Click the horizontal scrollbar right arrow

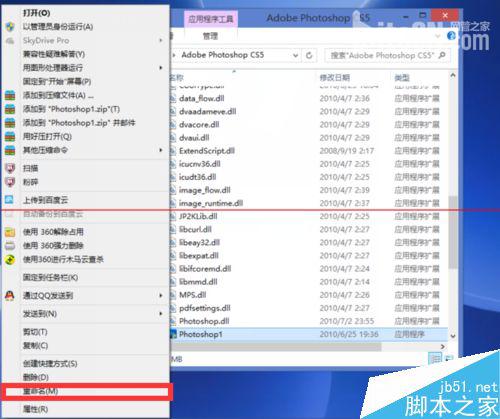coord(443,347)
